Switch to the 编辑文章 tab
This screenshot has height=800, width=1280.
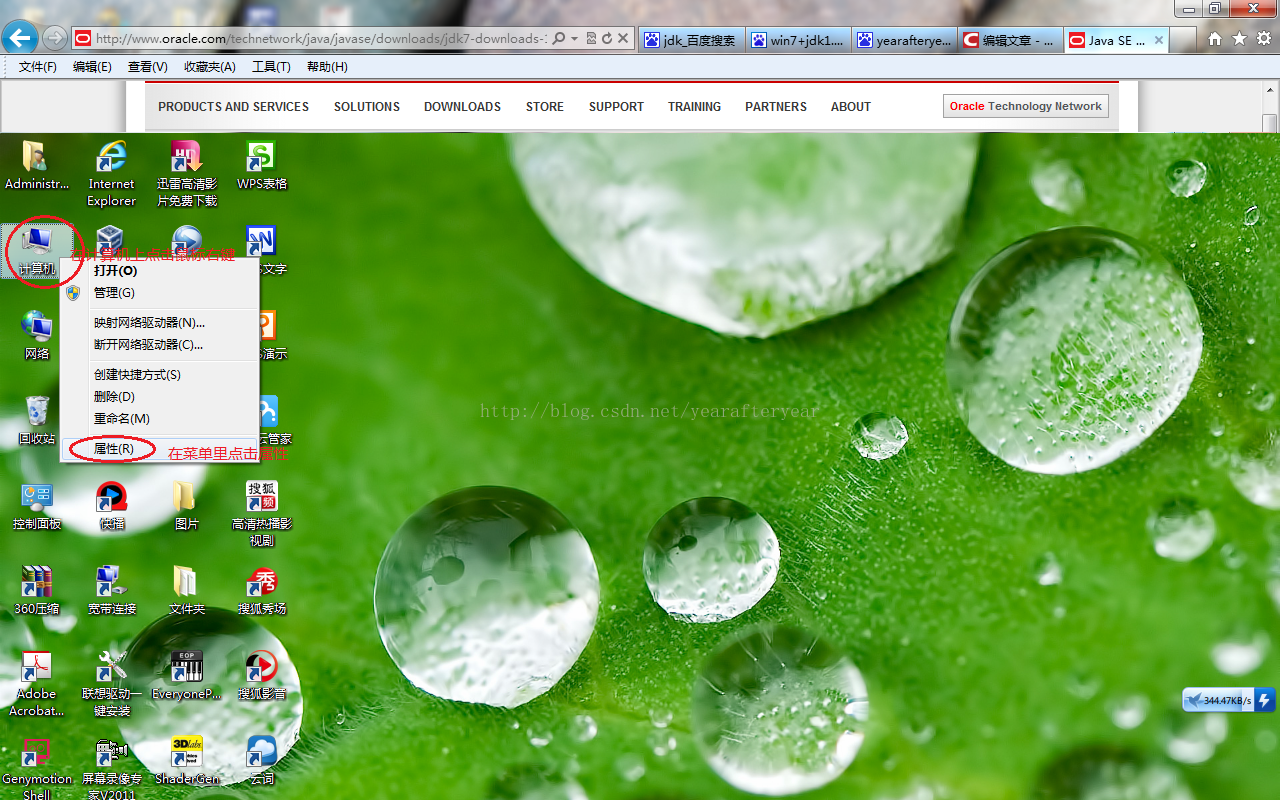(1010, 40)
